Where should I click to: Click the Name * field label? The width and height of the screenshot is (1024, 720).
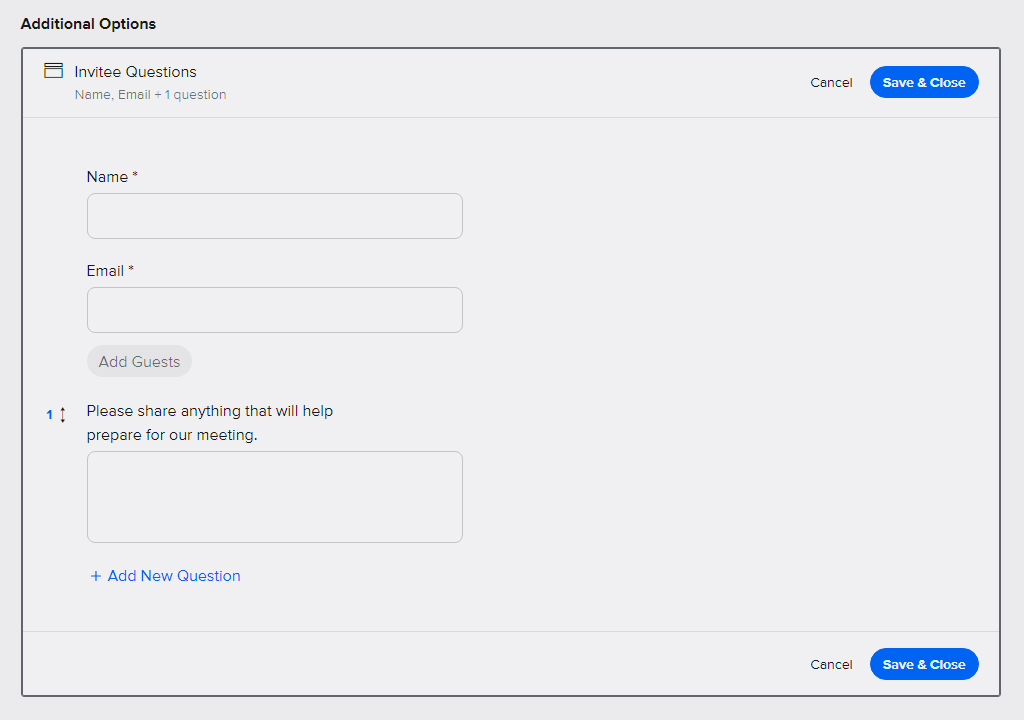point(112,177)
